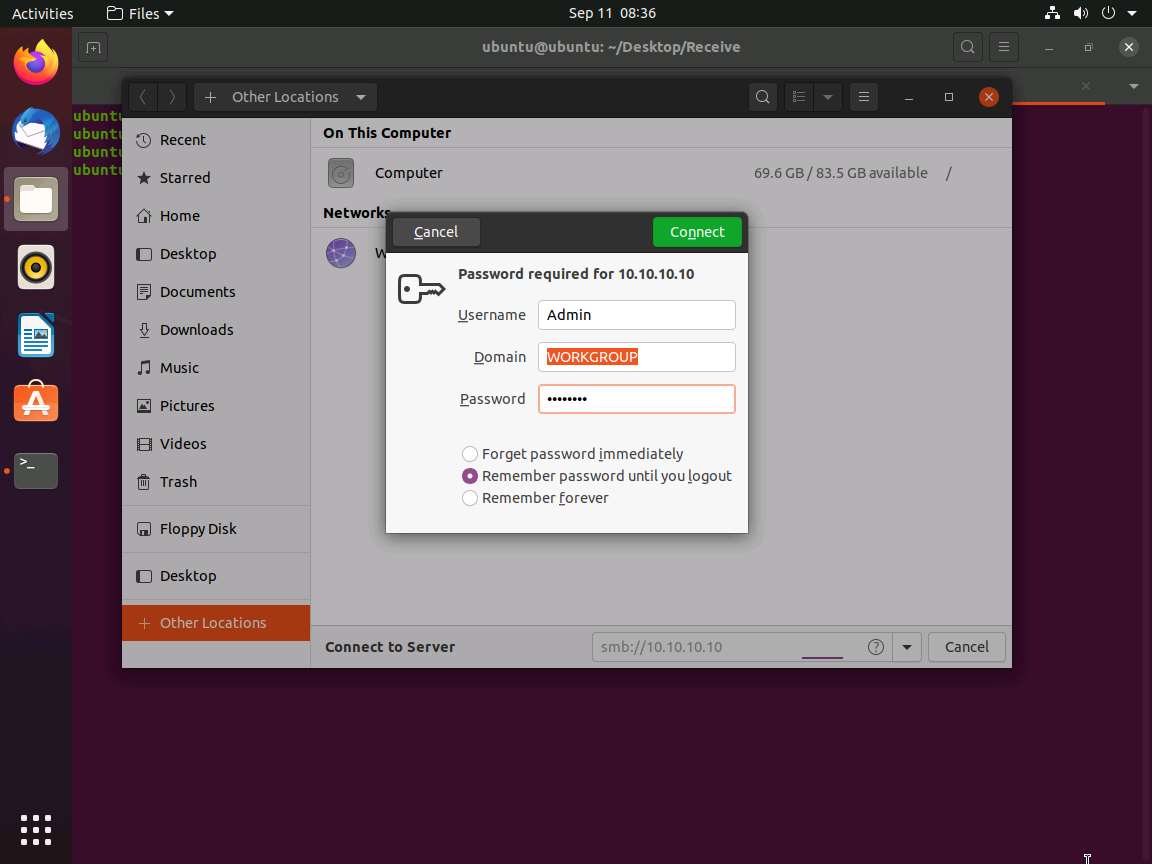This screenshot has height=864, width=1152.
Task: Open Firefox from the dock
Action: (35, 63)
